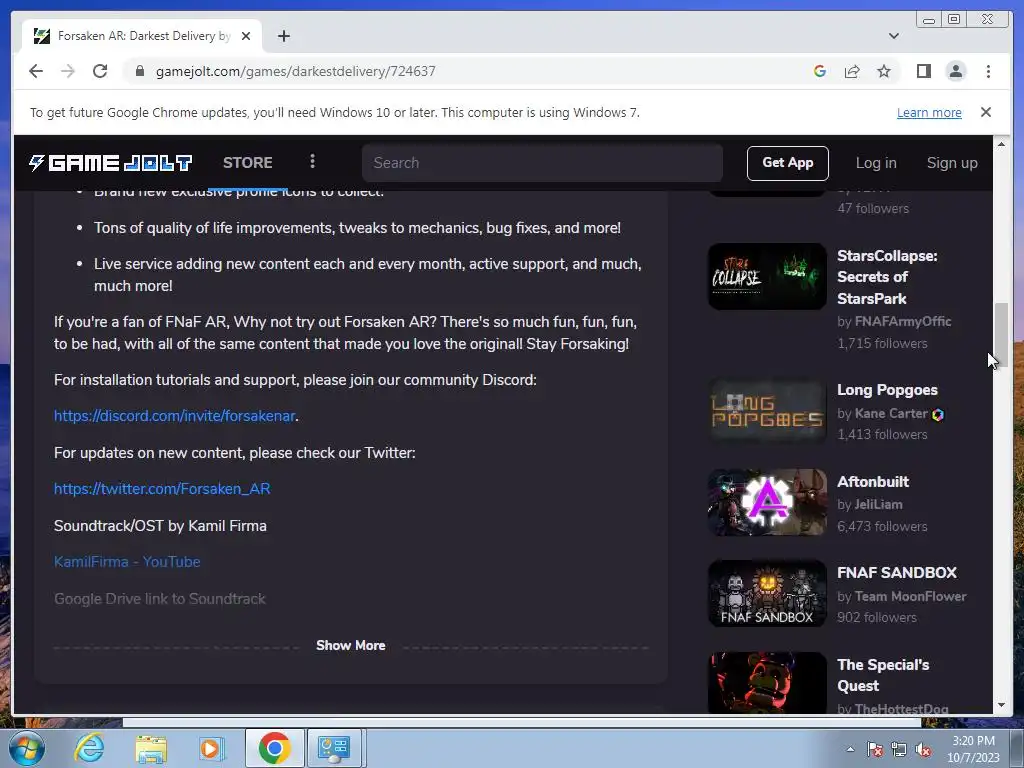This screenshot has height=768, width=1024.
Task: Open The Special's Quest thumbnail
Action: 767,682
